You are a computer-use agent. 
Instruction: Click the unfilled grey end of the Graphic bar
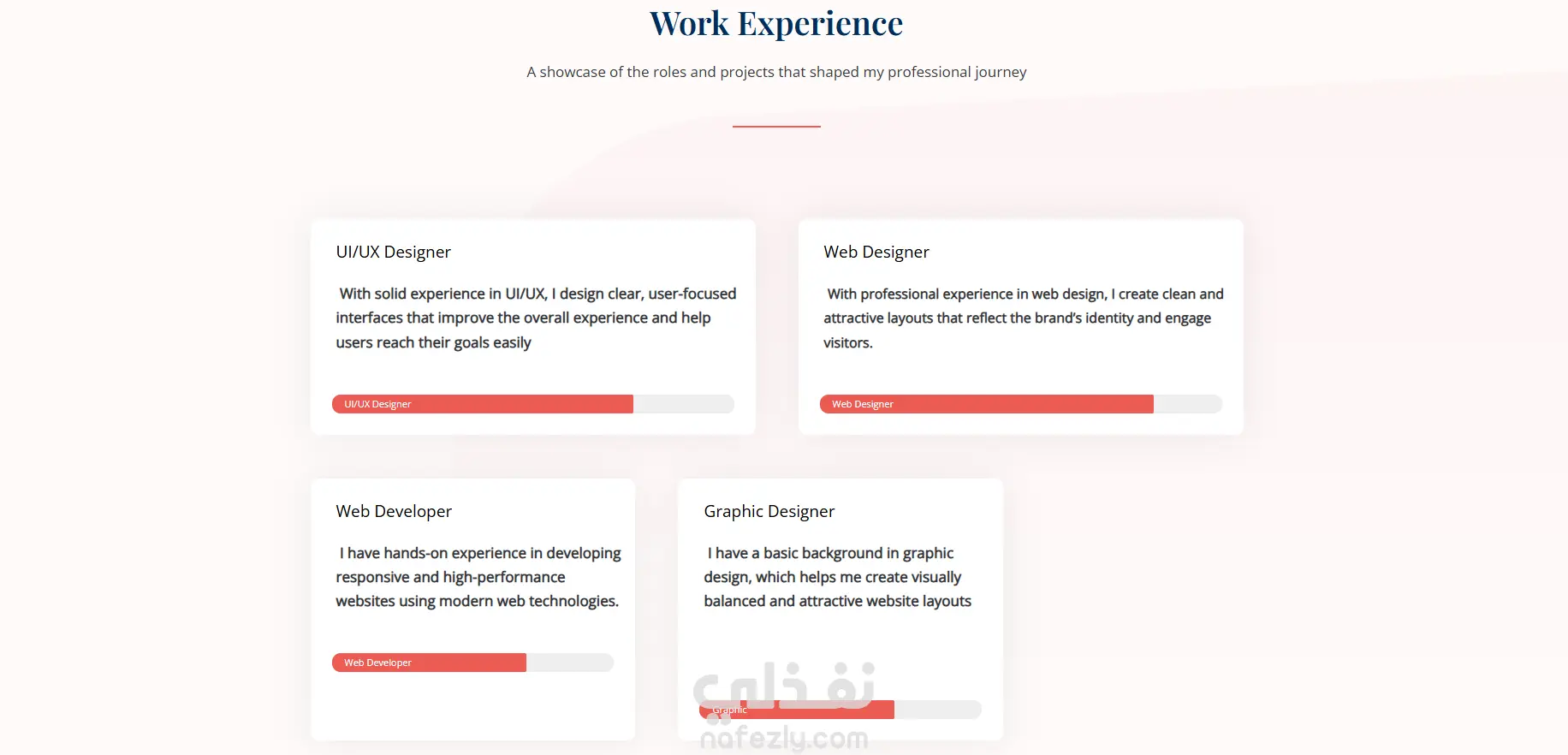937,710
